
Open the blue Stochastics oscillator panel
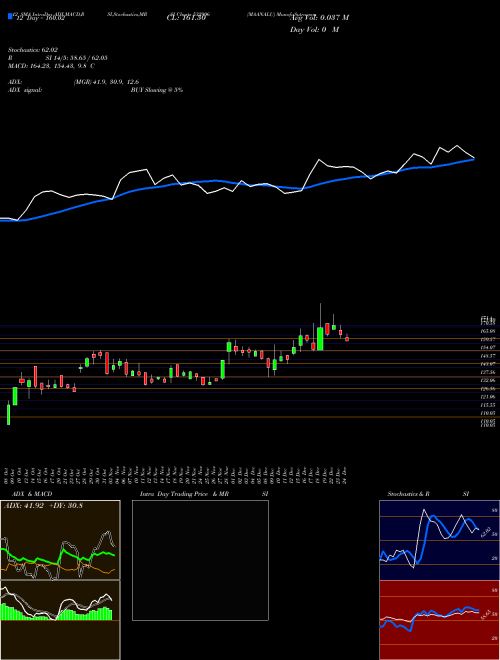pos(439,540)
